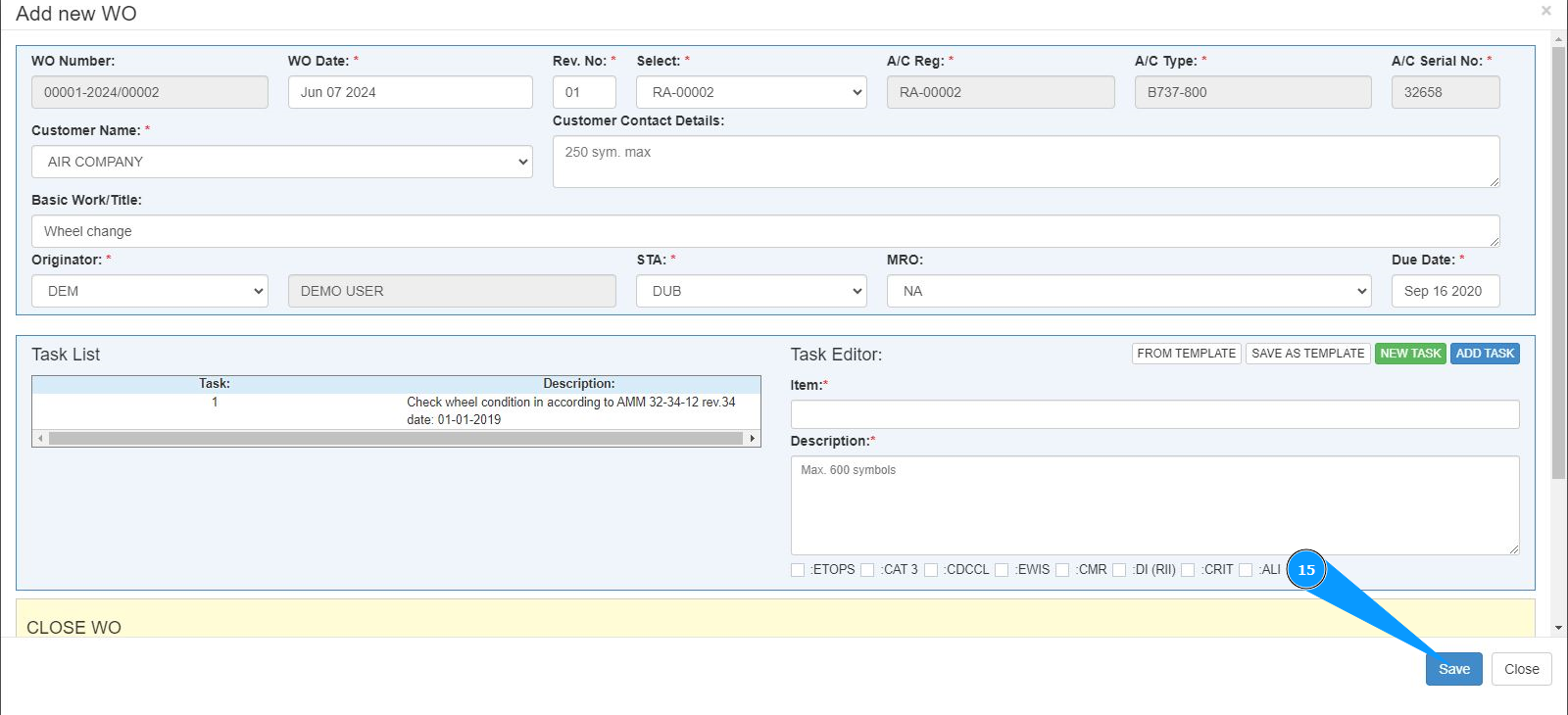1568x715 pixels.
Task: Open the Originator dropdown showing DEM
Action: point(150,291)
